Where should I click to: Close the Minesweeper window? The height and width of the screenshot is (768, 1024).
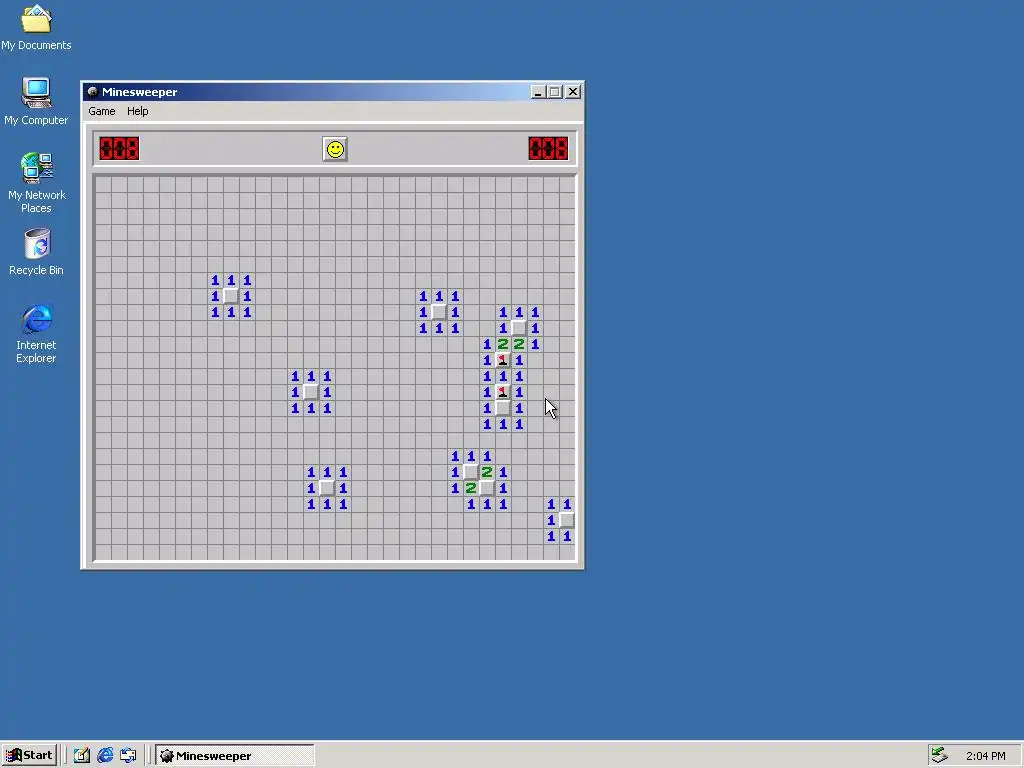click(573, 92)
